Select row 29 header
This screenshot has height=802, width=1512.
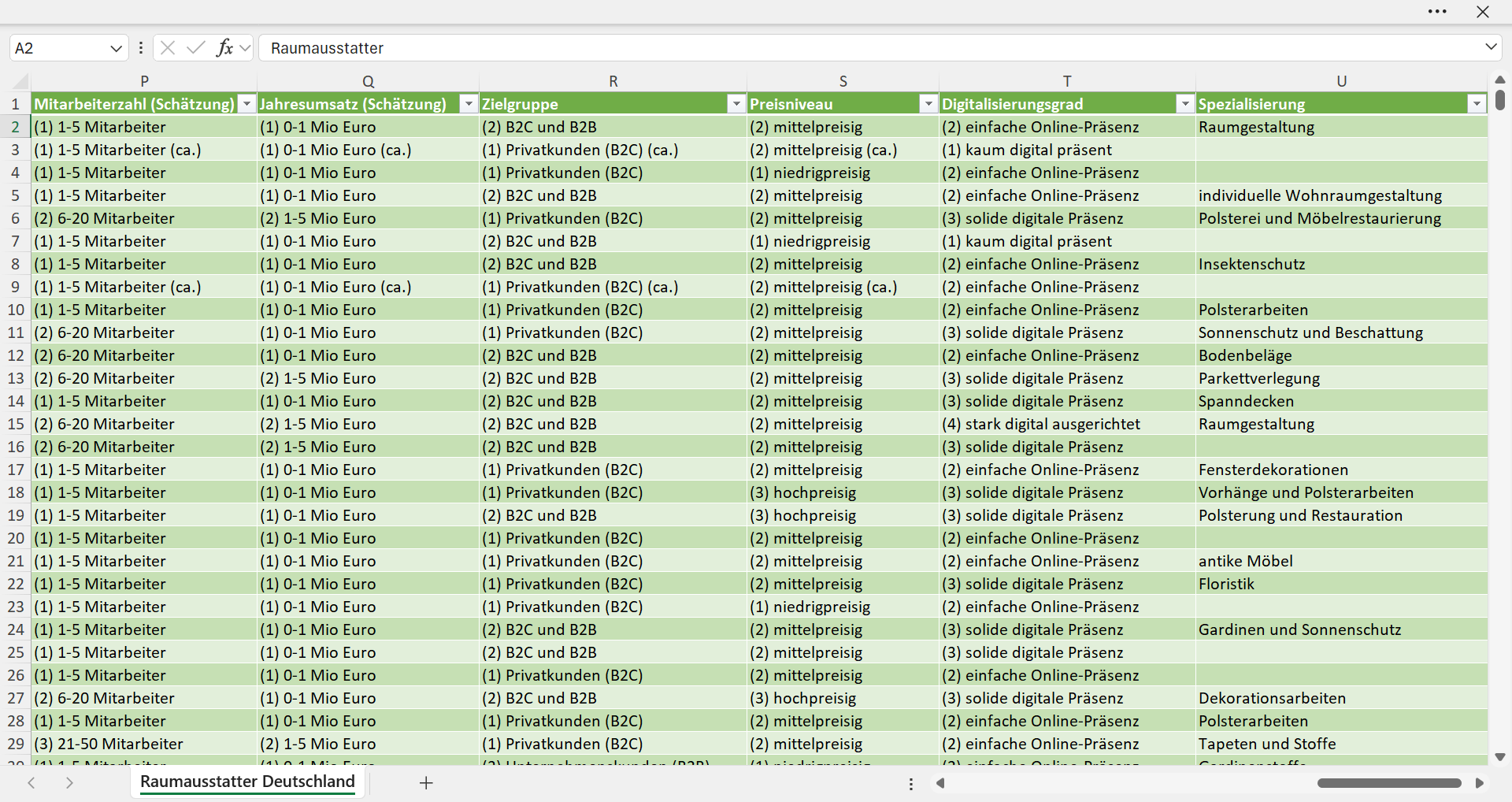pos(16,744)
